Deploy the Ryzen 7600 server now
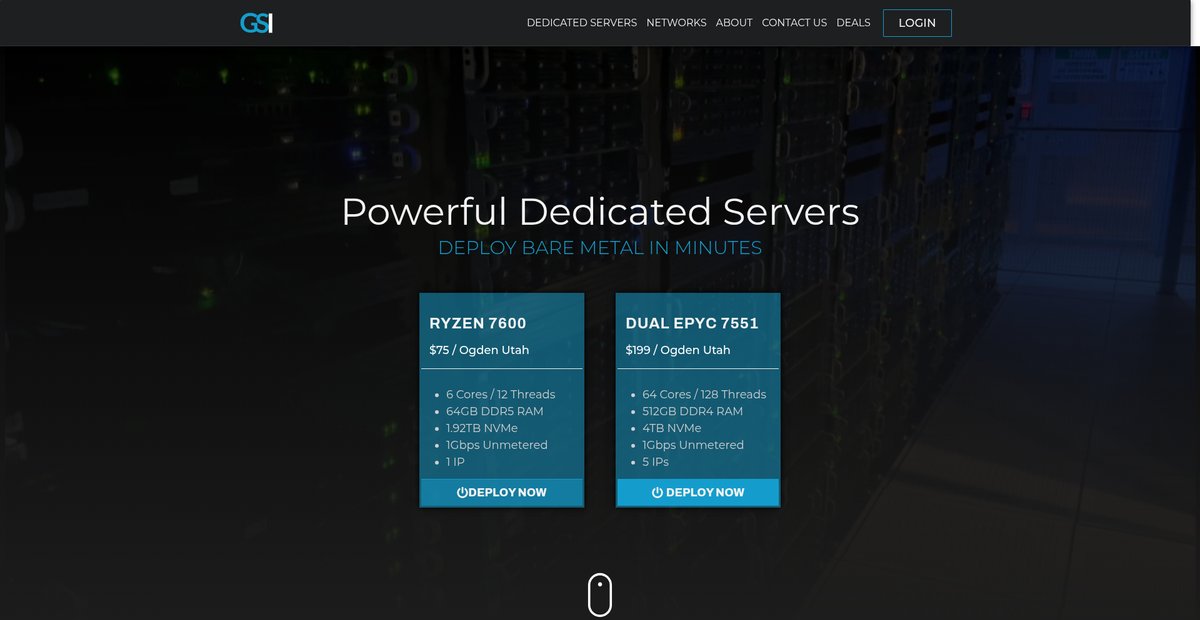 501,492
